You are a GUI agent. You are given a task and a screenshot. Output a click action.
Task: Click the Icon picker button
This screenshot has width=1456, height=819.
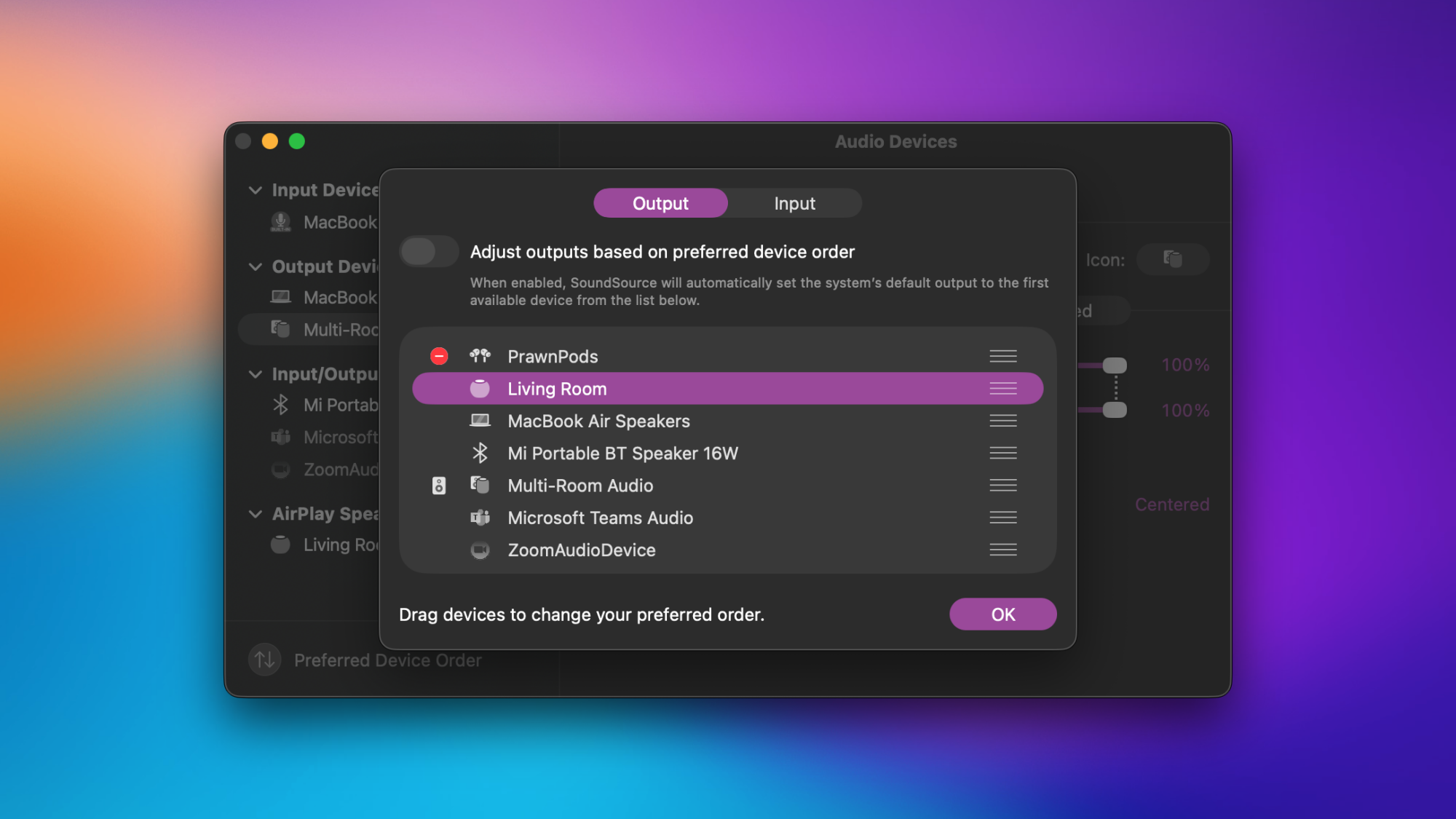click(1172, 259)
